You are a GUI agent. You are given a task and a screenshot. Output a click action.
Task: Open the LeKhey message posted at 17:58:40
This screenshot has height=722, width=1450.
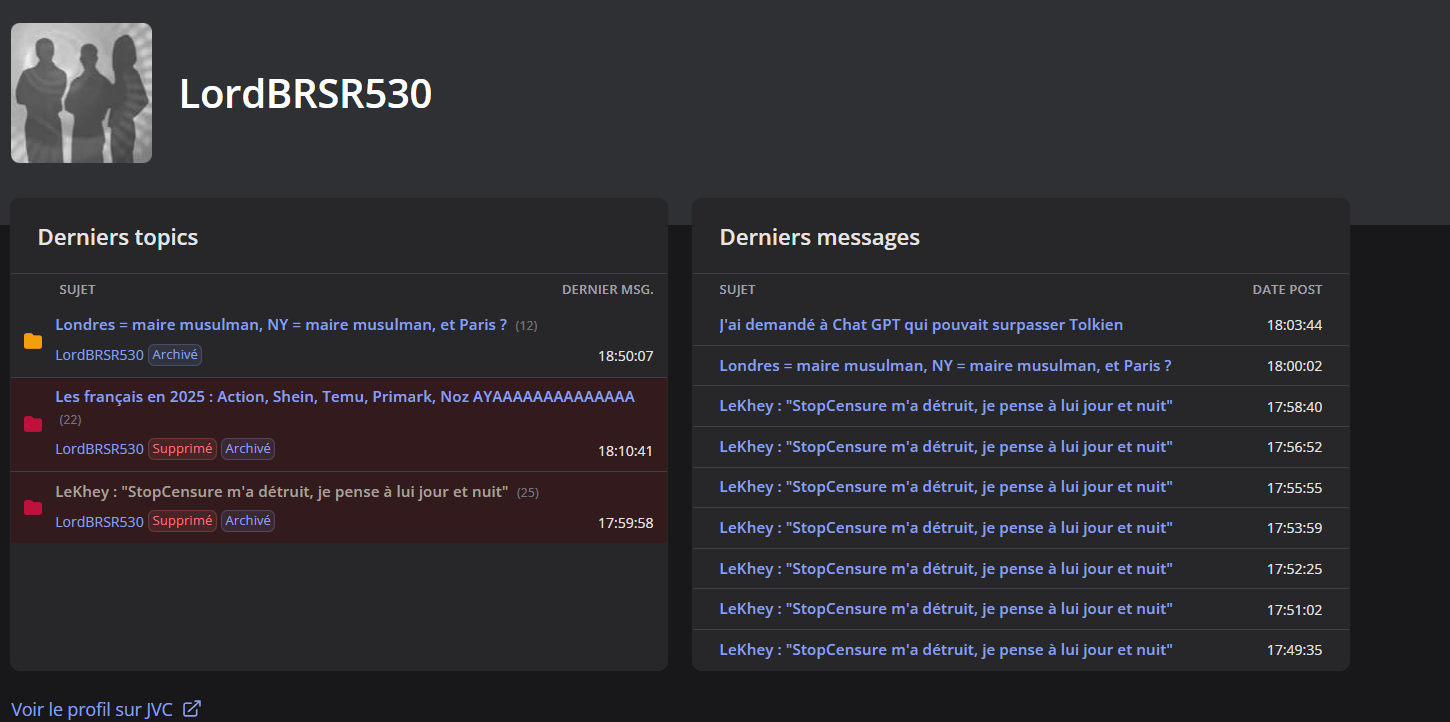coord(945,406)
